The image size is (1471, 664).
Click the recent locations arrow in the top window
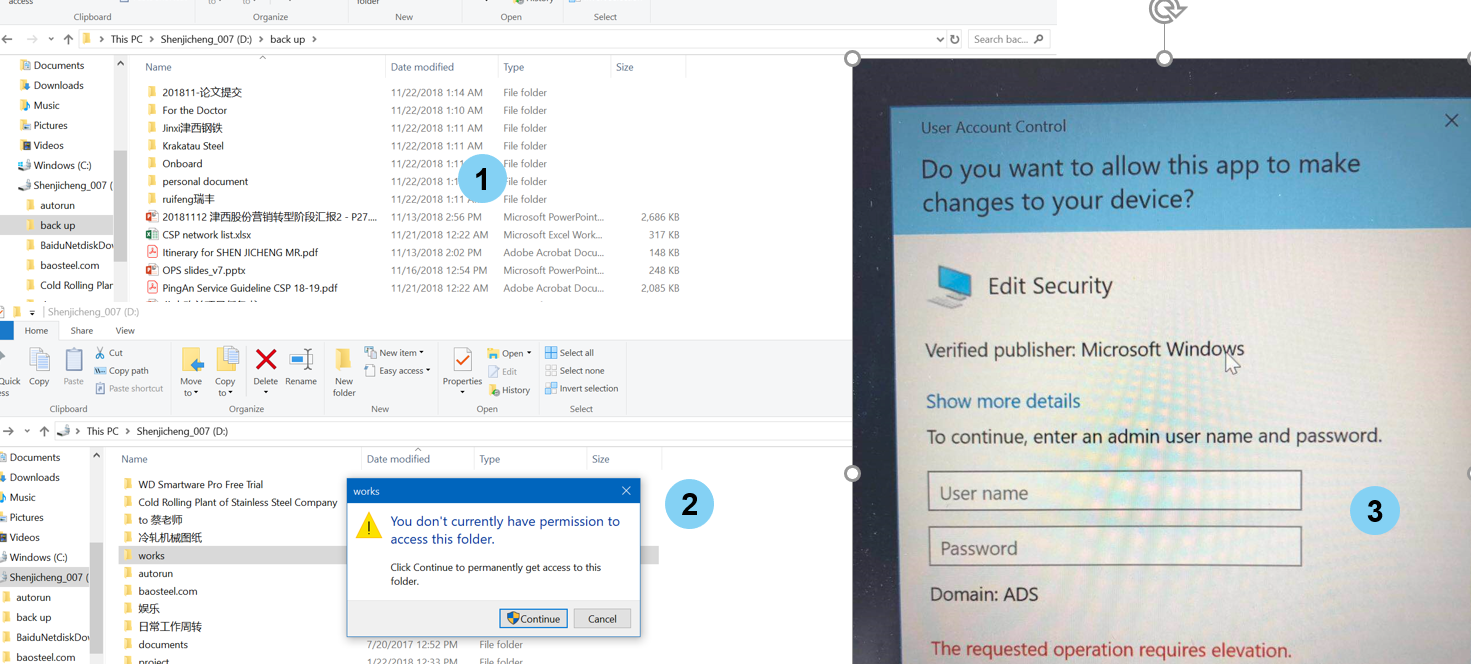point(50,39)
